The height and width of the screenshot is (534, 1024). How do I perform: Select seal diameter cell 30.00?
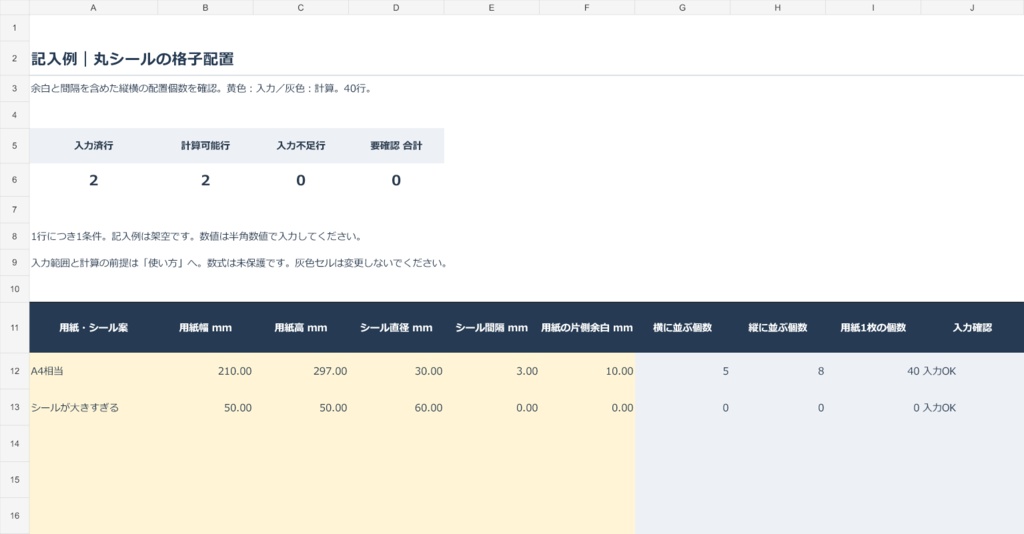coord(396,371)
